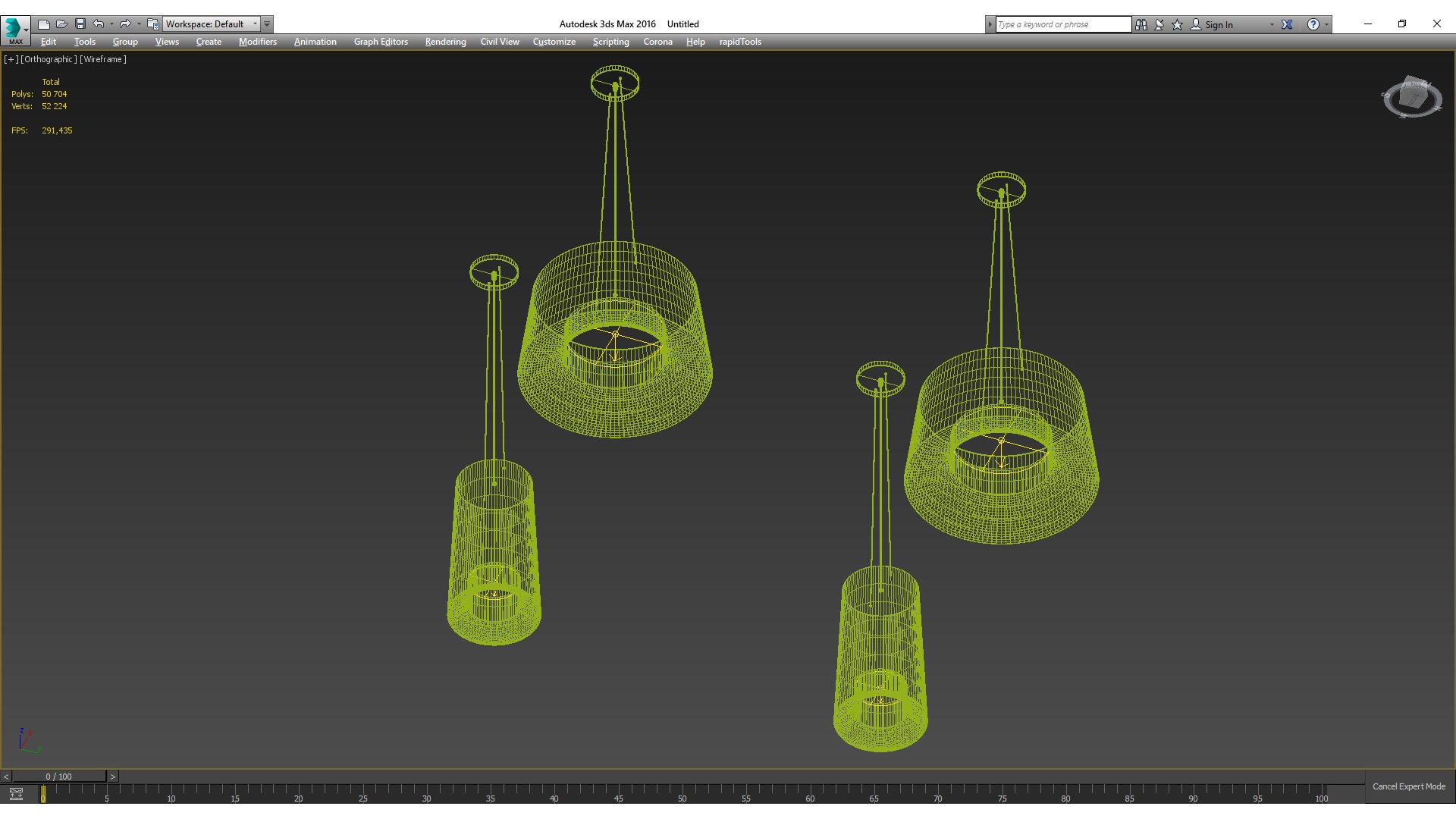Undo the last action with Undo arrow
Screen dimensions: 1456x819
pyautogui.click(x=99, y=24)
